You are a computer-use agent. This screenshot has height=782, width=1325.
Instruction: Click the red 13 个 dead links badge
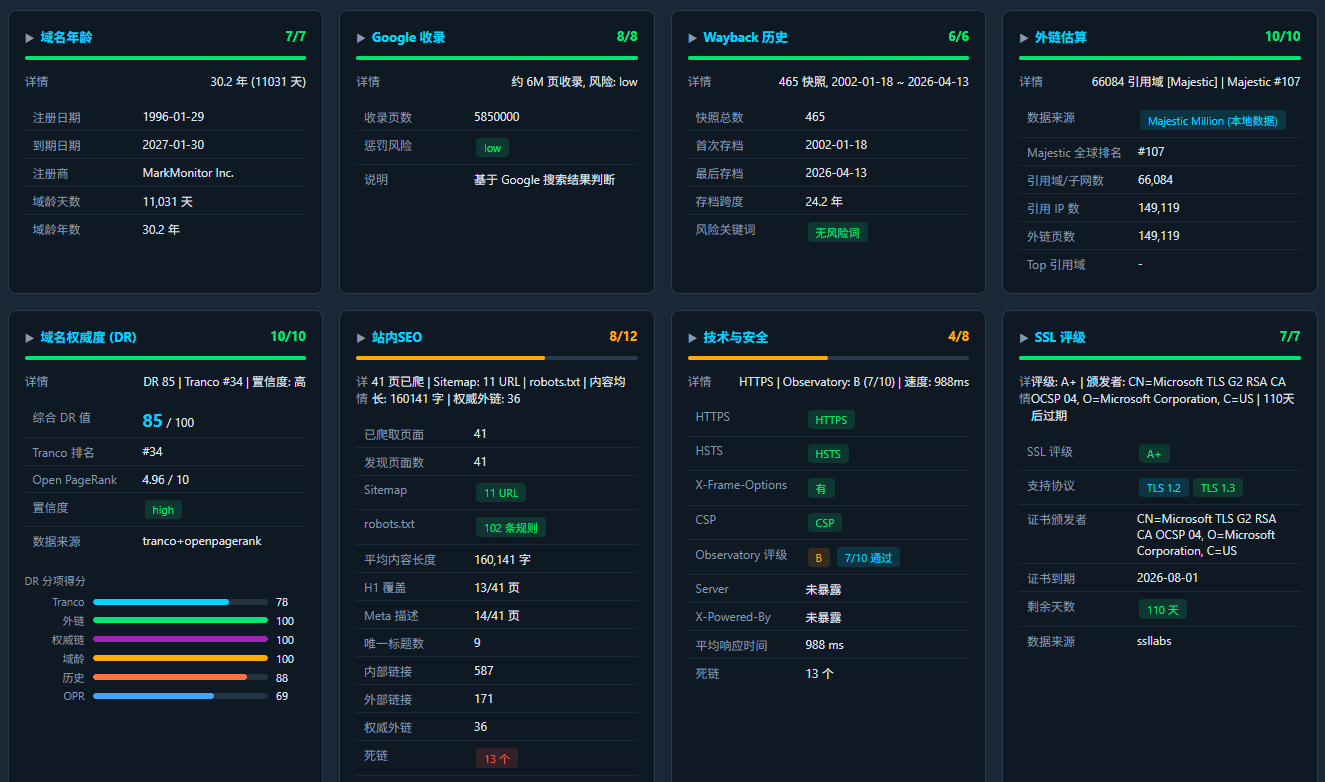(x=497, y=759)
